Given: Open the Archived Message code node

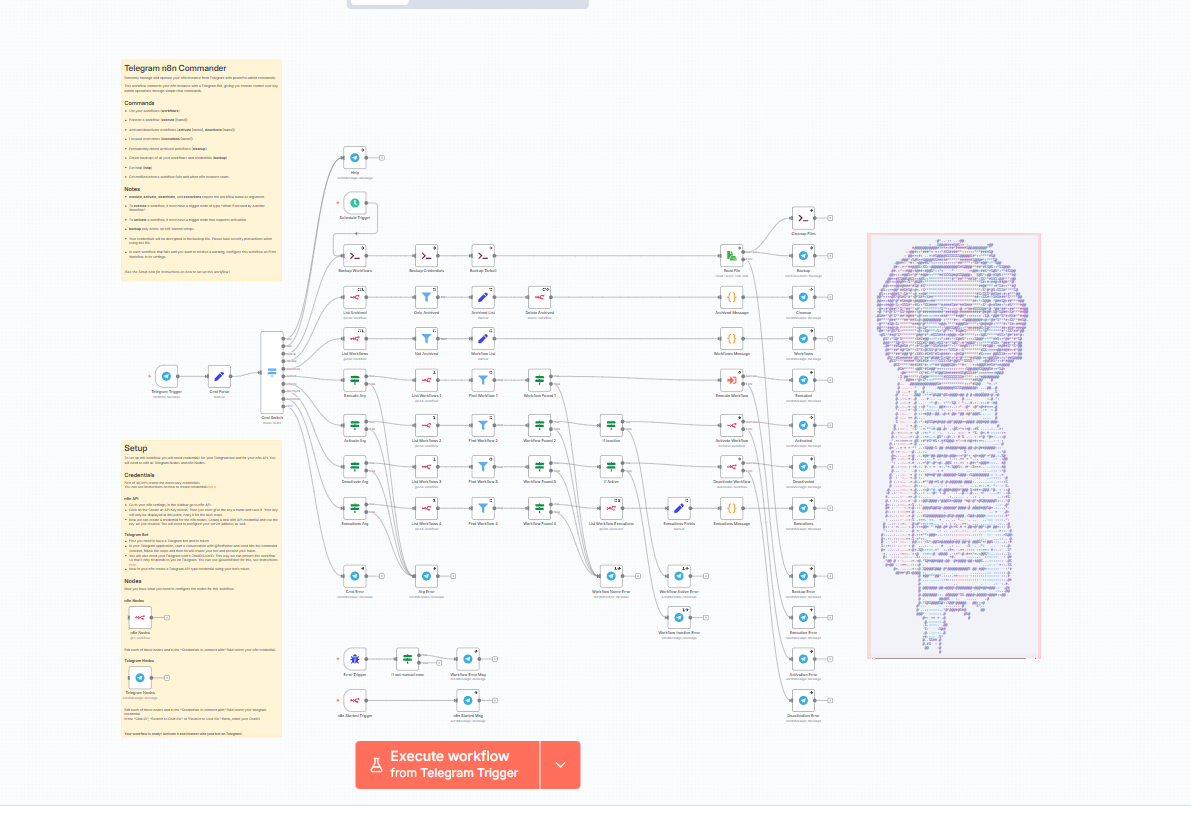Looking at the screenshot, I should (731, 298).
